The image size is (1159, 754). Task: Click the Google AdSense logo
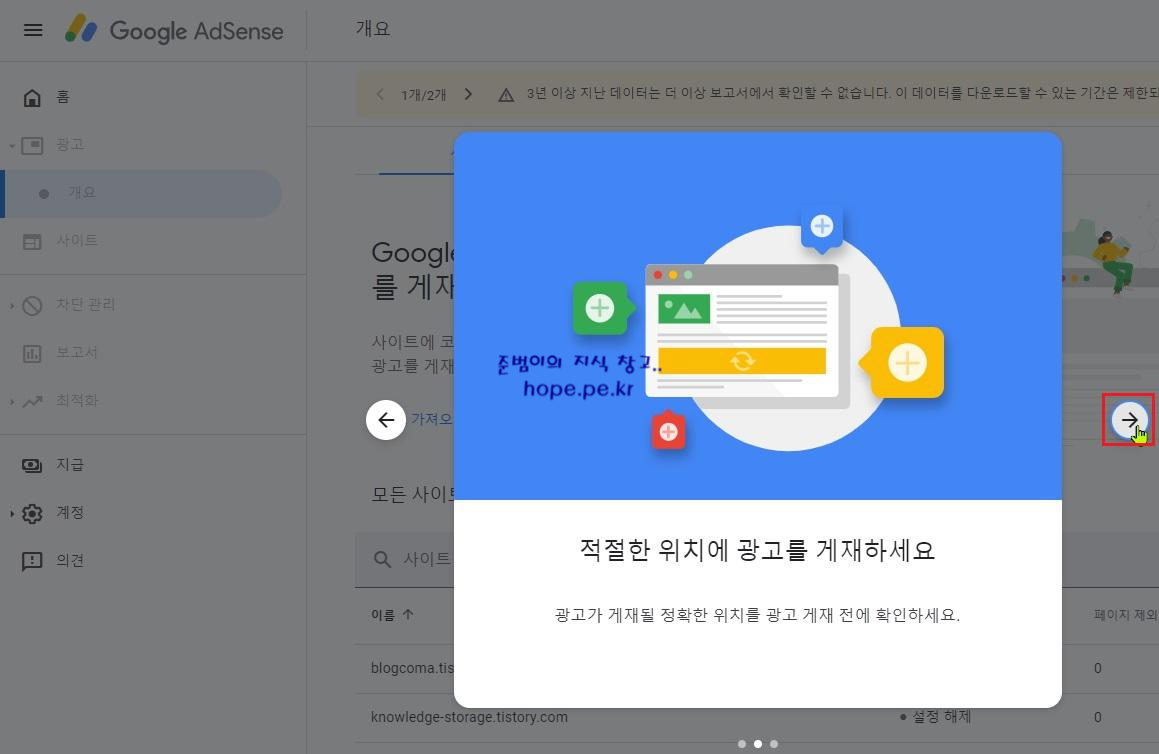pyautogui.click(x=174, y=30)
